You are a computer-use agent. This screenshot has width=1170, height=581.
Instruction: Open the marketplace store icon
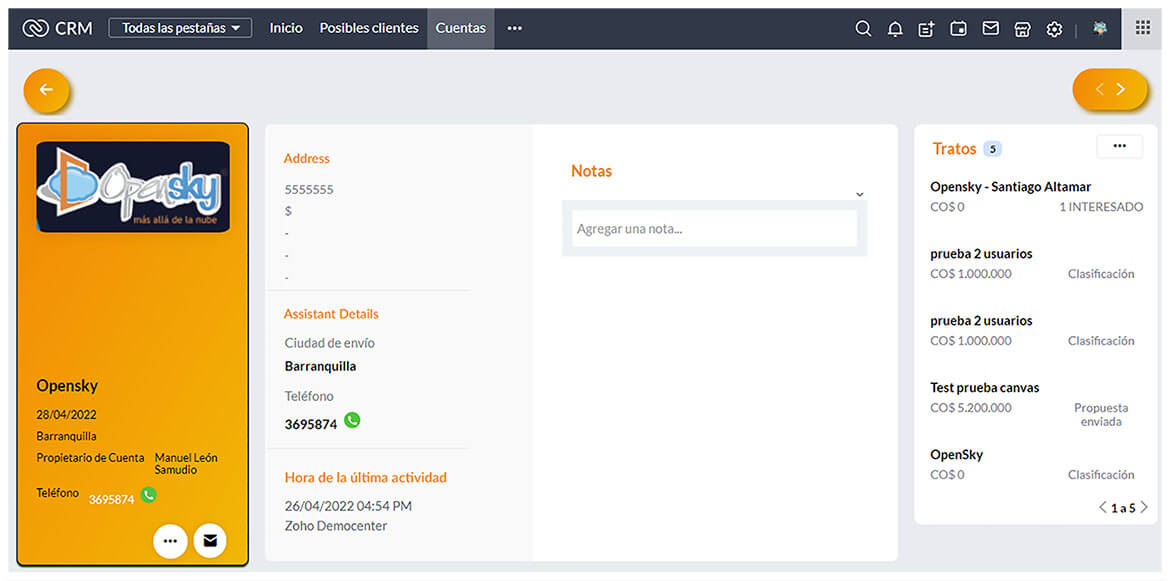[1022, 28]
